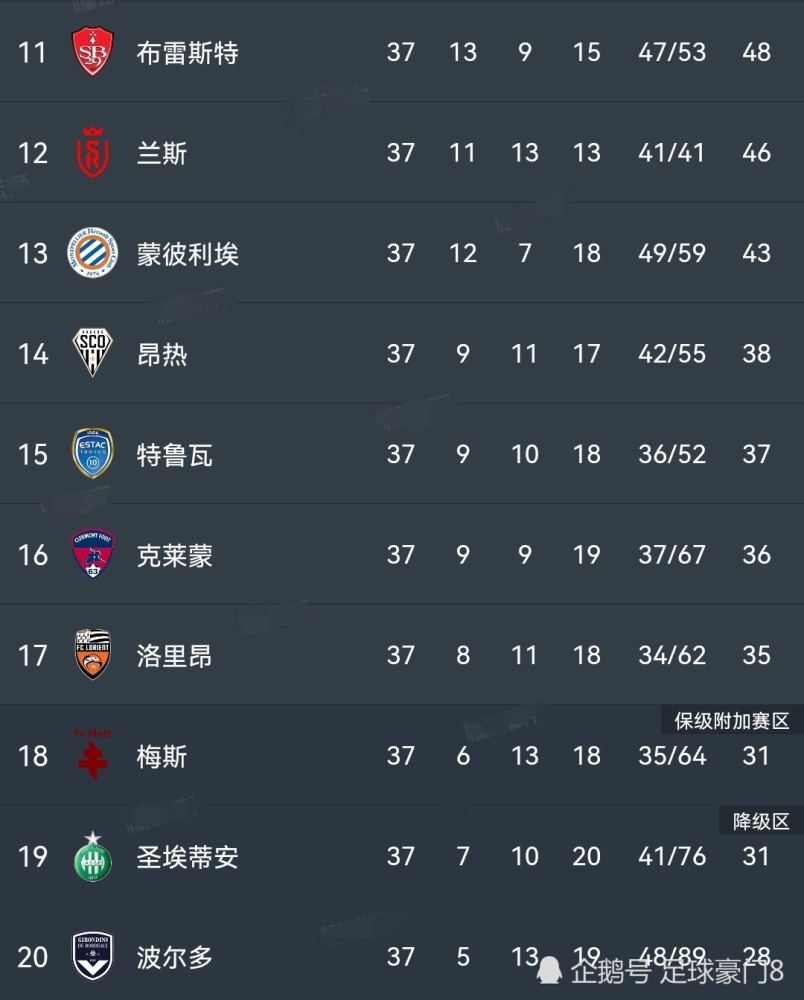
Task: Tap the Saint-Étienne green badge
Action: [x=93, y=857]
